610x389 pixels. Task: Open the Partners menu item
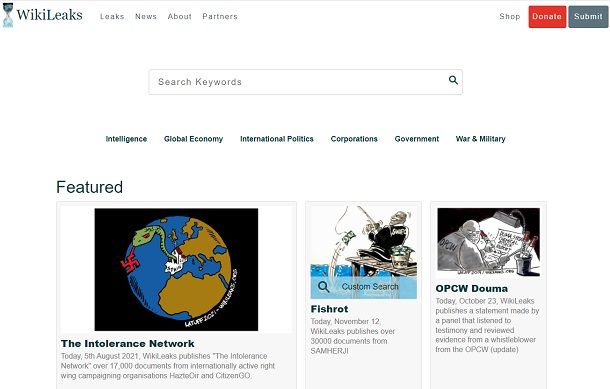[x=220, y=16]
